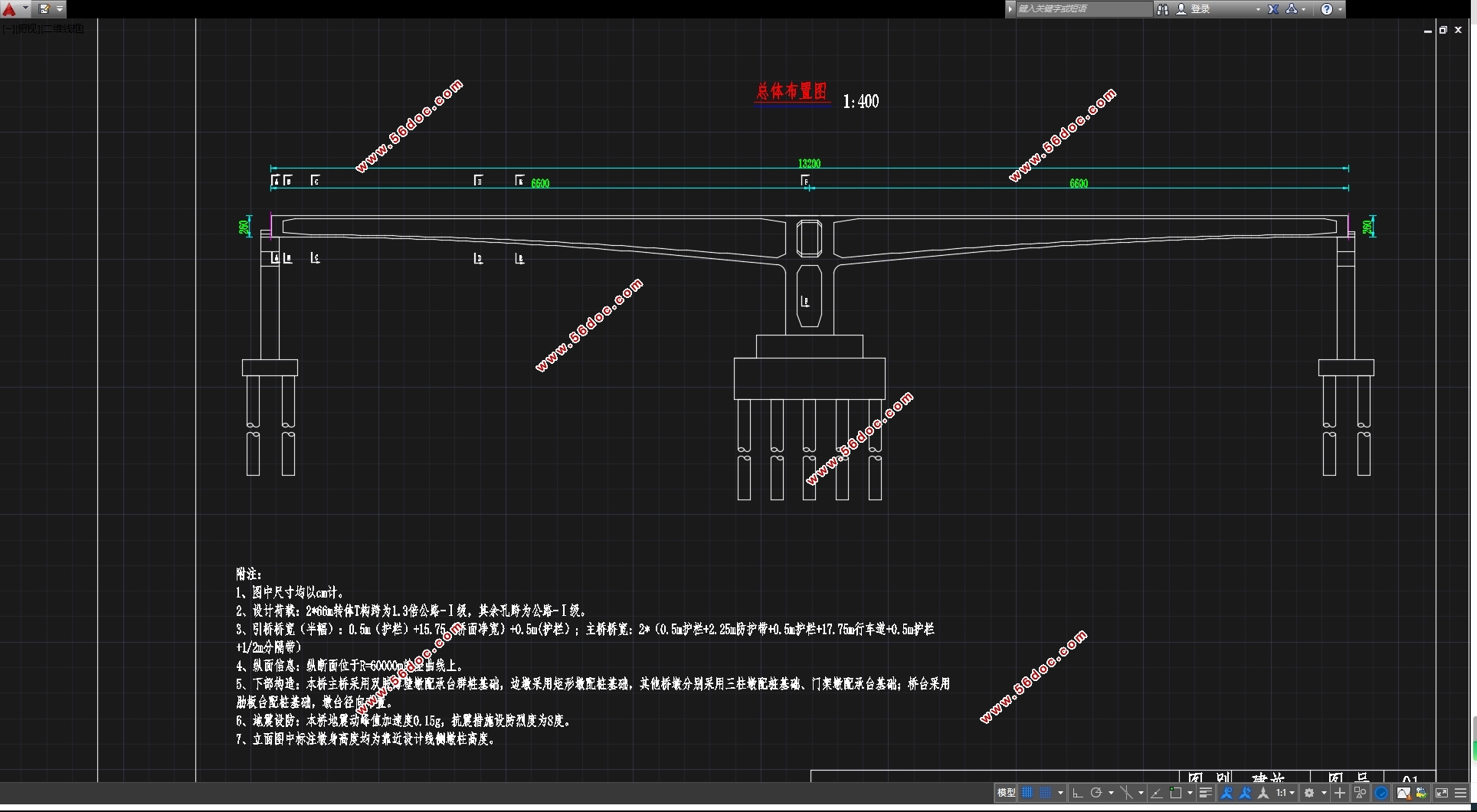This screenshot has width=1477, height=812.
Task: Toggle drawing grid display in status bar
Action: click(1027, 793)
